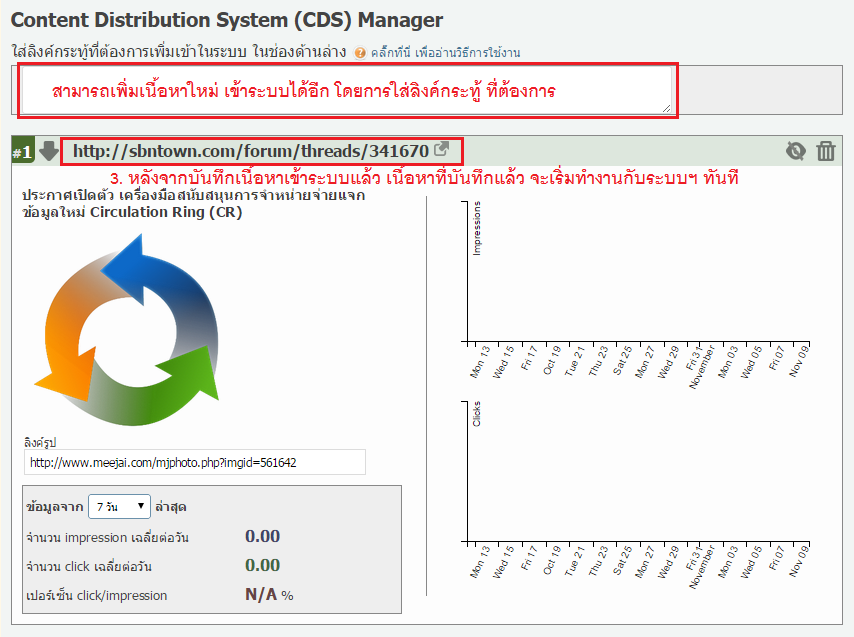Click the average click value 0.00
This screenshot has height=637, width=854.
click(262, 566)
